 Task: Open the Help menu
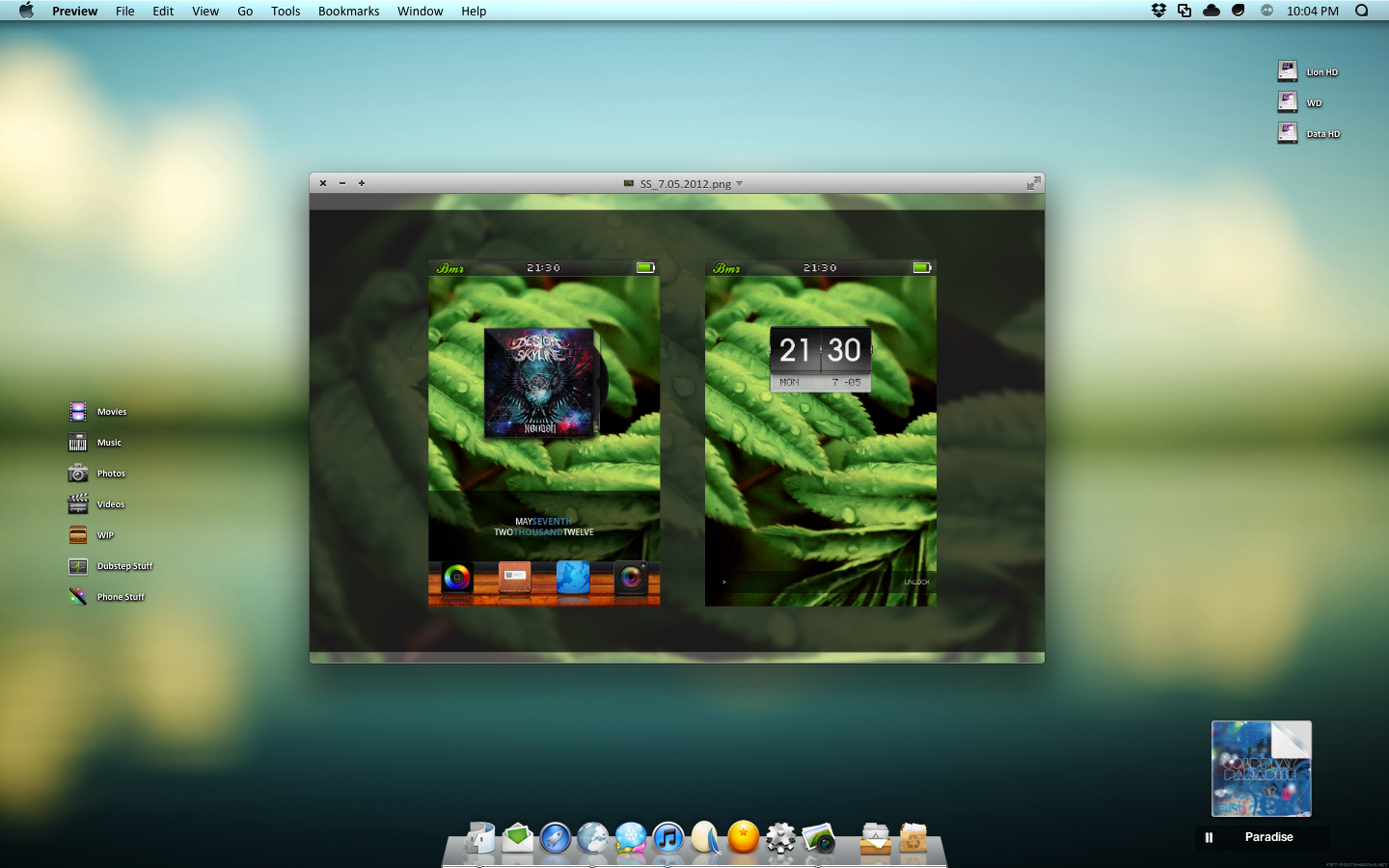point(474,11)
